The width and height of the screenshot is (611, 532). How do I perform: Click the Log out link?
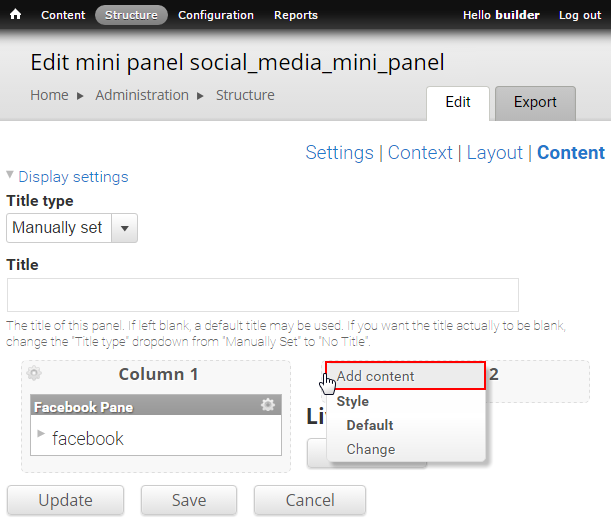coord(580,15)
